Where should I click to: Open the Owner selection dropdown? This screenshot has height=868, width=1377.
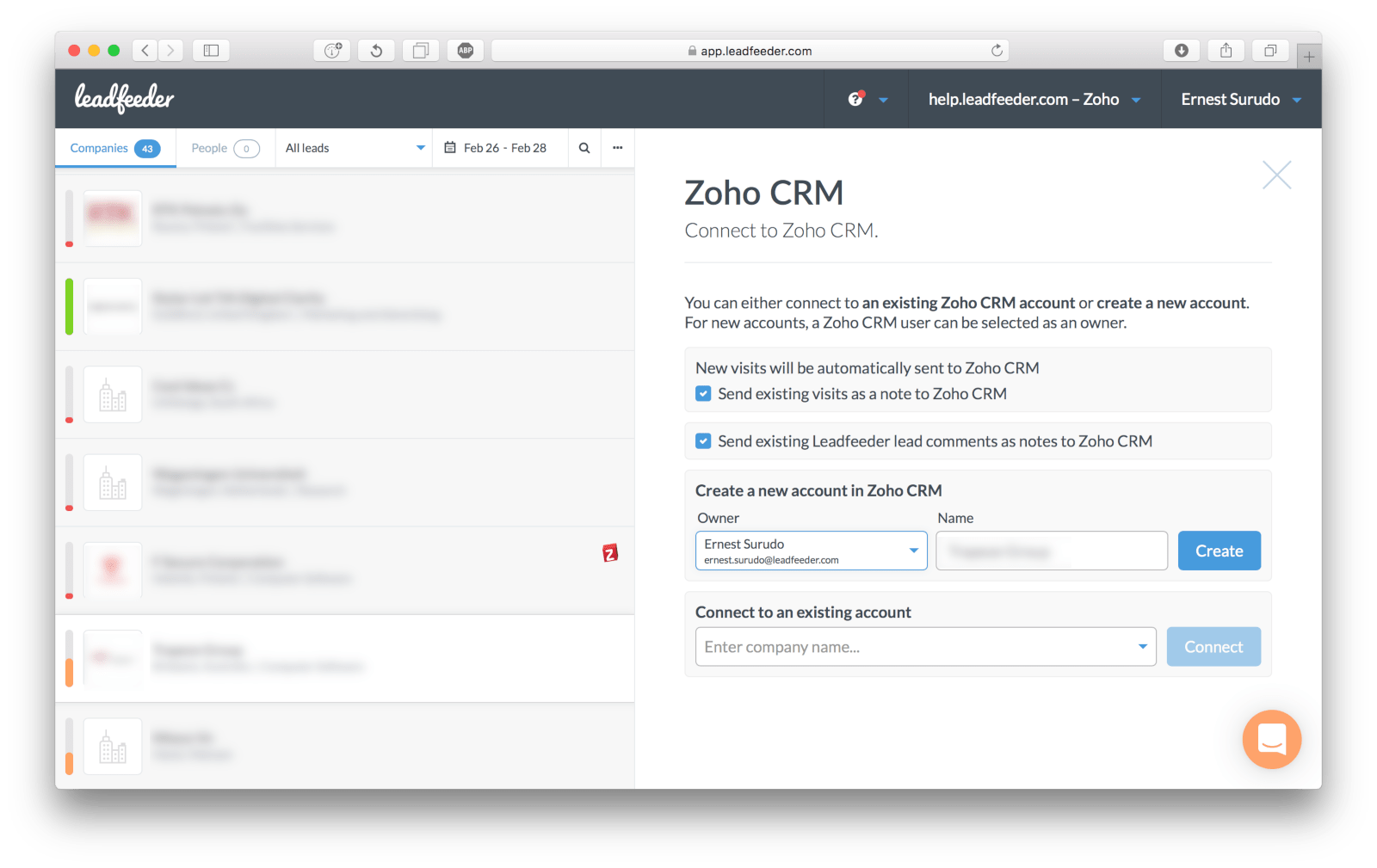click(x=913, y=551)
